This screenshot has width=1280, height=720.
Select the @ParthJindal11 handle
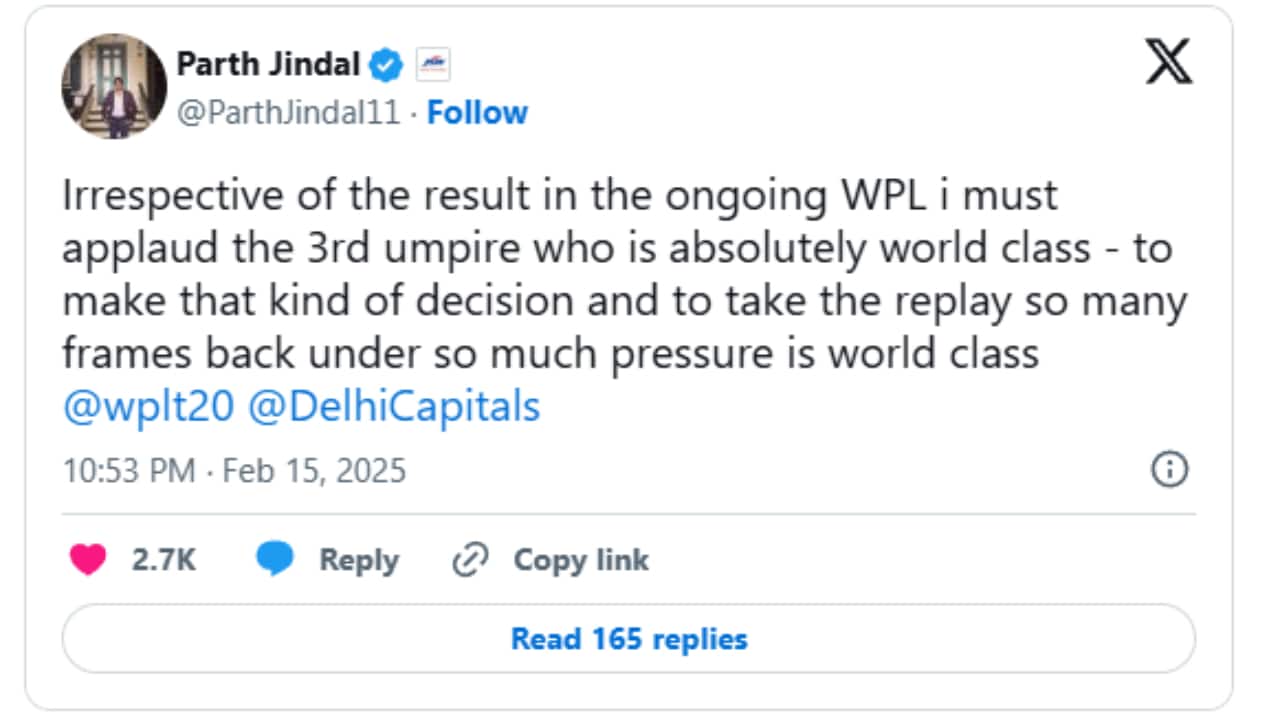pos(286,112)
